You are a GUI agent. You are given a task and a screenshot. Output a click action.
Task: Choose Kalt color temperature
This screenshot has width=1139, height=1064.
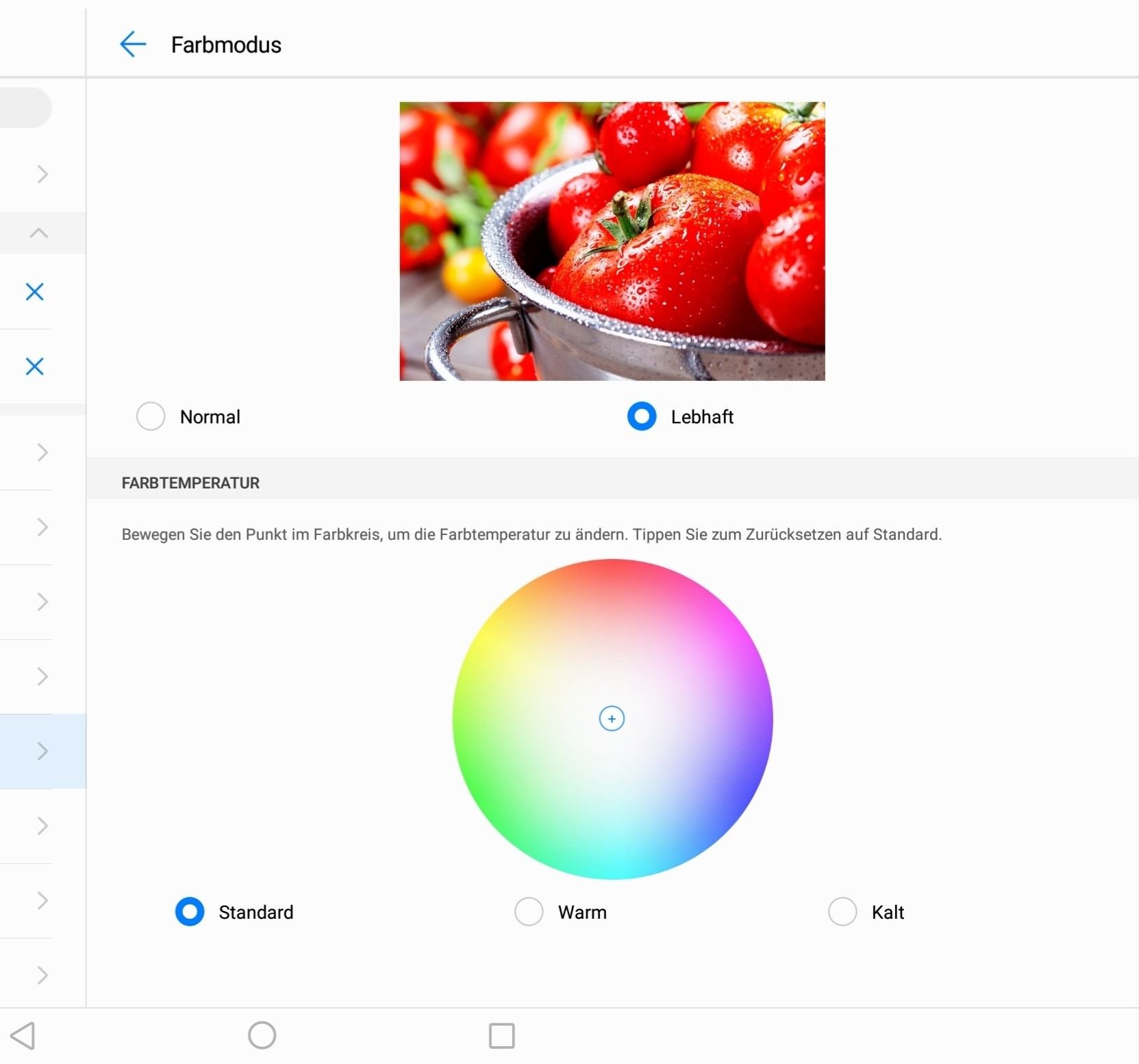point(842,912)
